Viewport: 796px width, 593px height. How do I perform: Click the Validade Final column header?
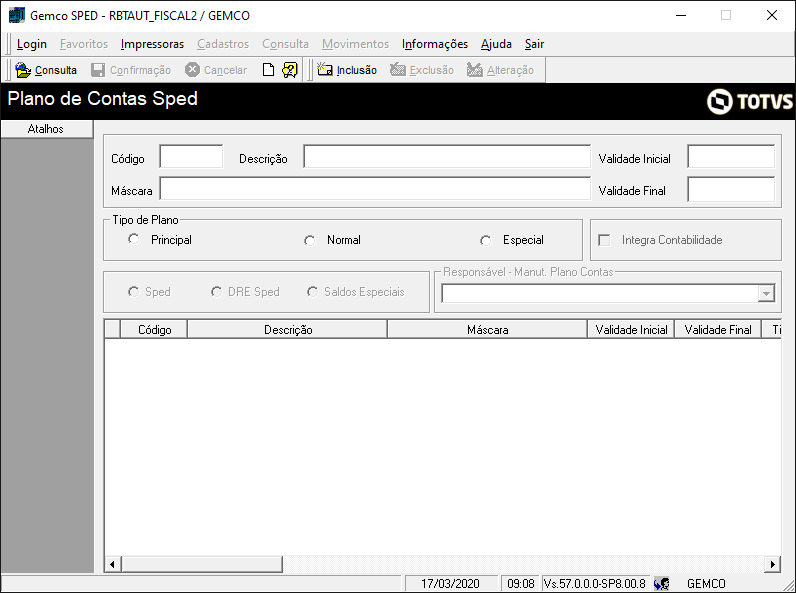(718, 330)
